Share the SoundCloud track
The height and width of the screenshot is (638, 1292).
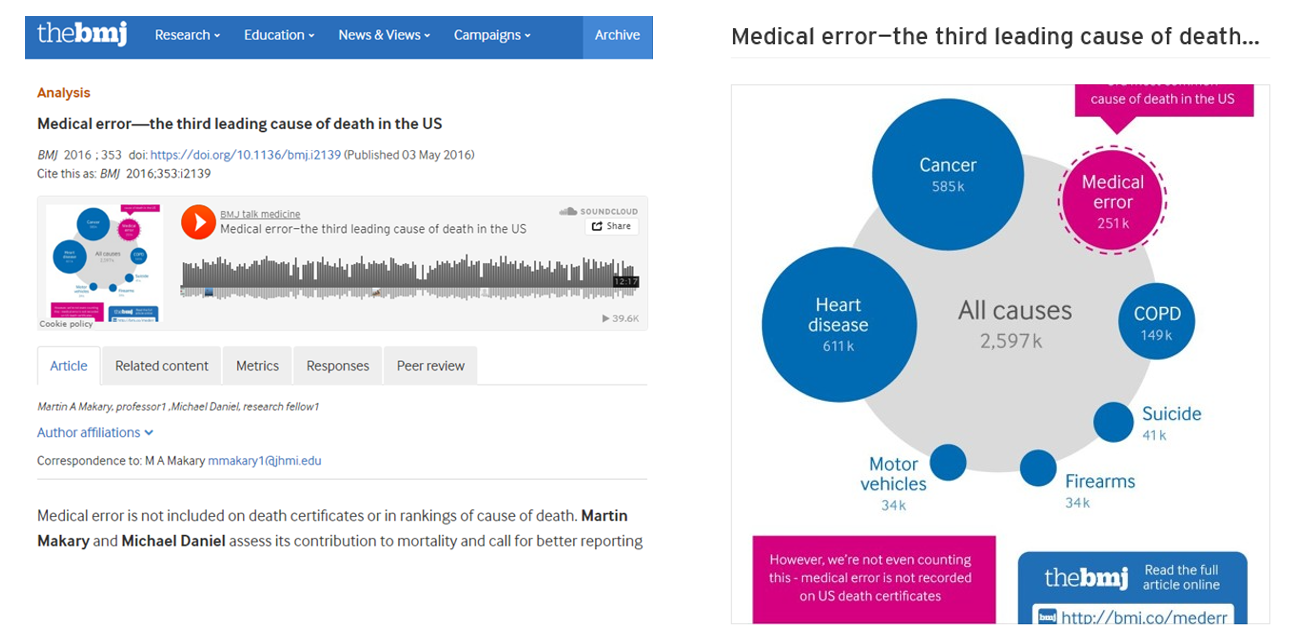(x=611, y=226)
